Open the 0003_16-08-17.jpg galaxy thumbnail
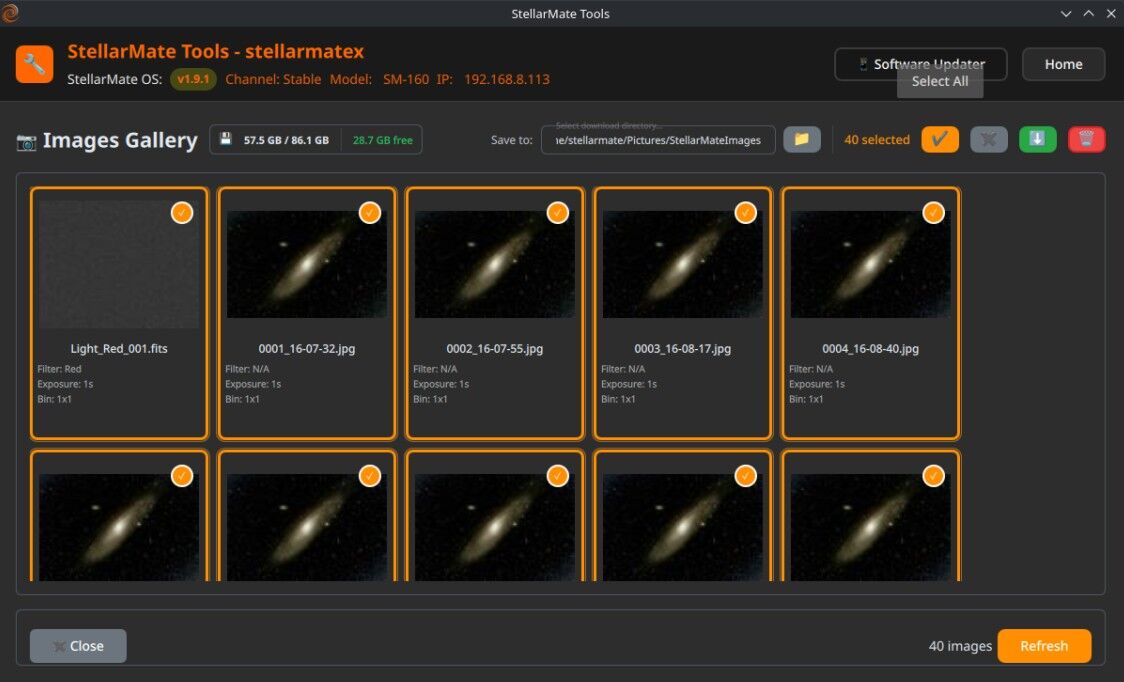Image resolution: width=1124 pixels, height=682 pixels. tap(682, 264)
